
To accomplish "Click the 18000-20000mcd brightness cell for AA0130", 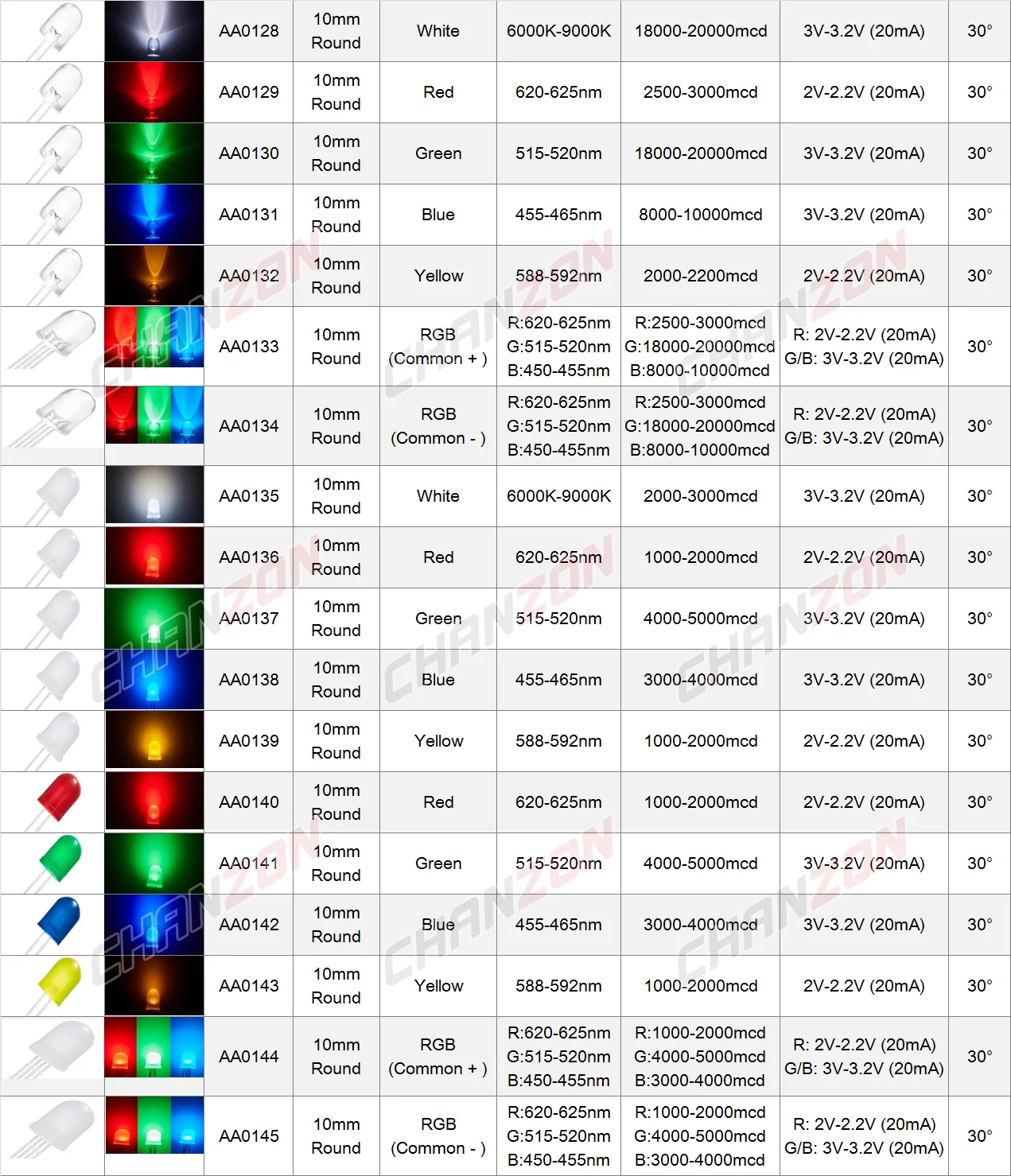I will [699, 153].
